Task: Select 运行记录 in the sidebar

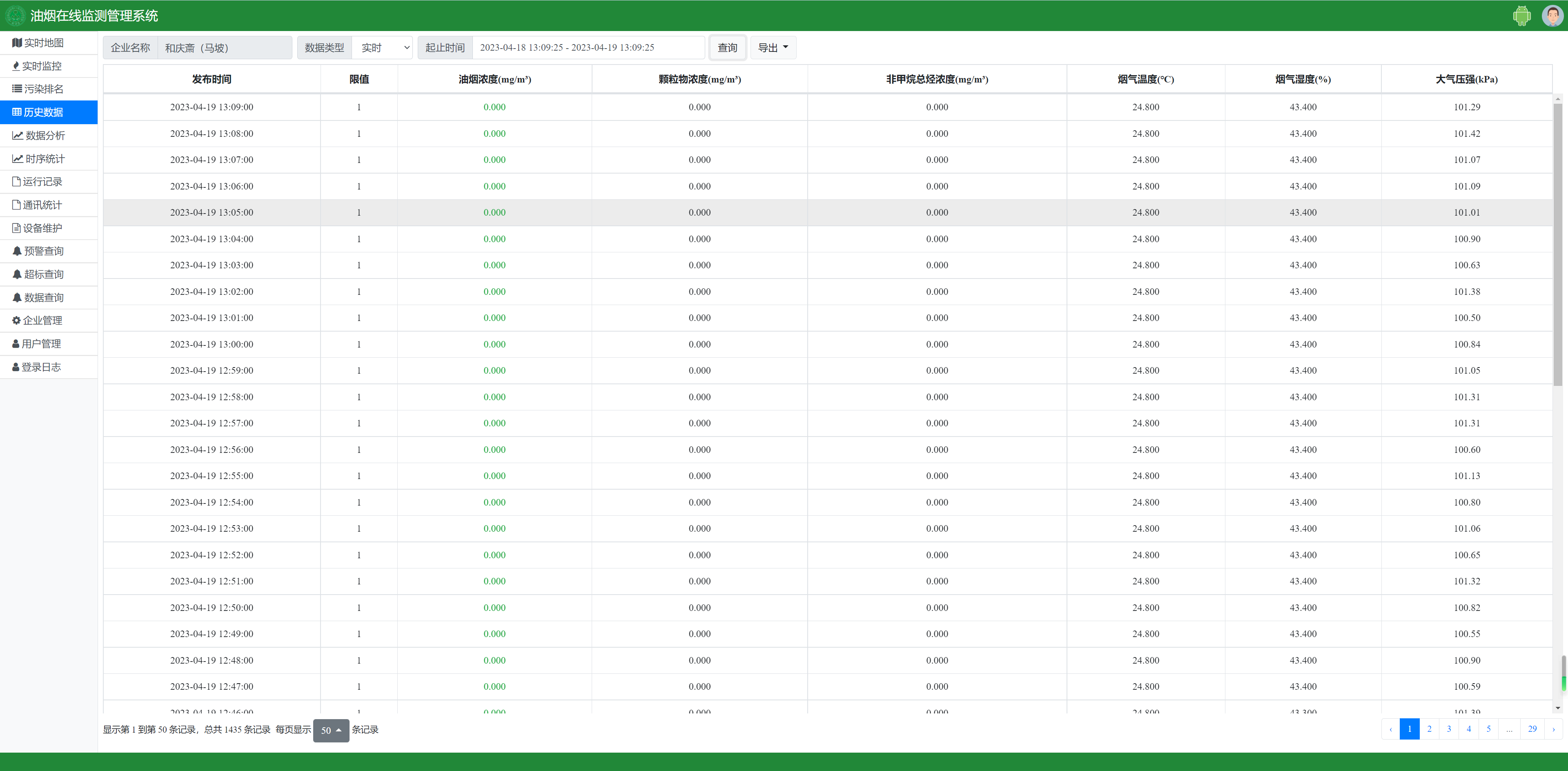Action: (x=38, y=181)
